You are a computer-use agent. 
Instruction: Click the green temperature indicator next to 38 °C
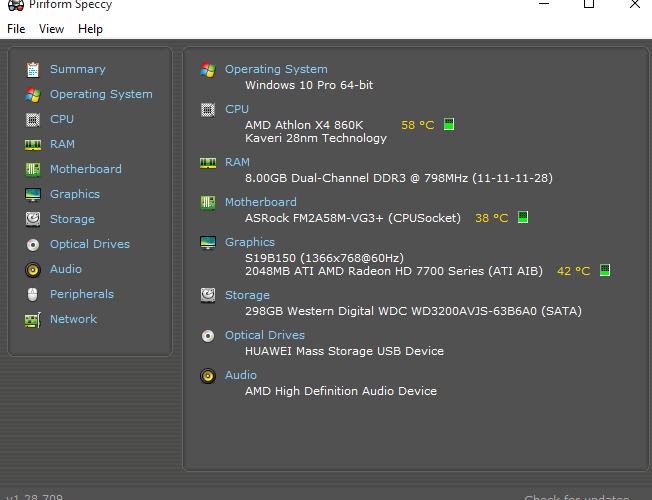click(523, 217)
